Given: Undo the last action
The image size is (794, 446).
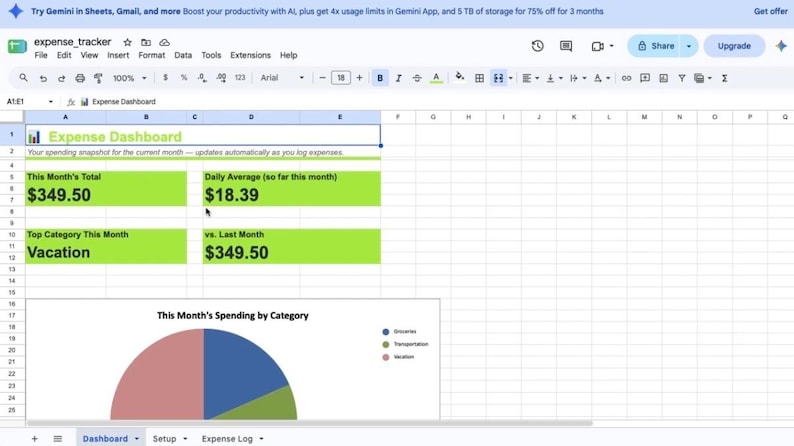Looking at the screenshot, I should click(x=43, y=78).
